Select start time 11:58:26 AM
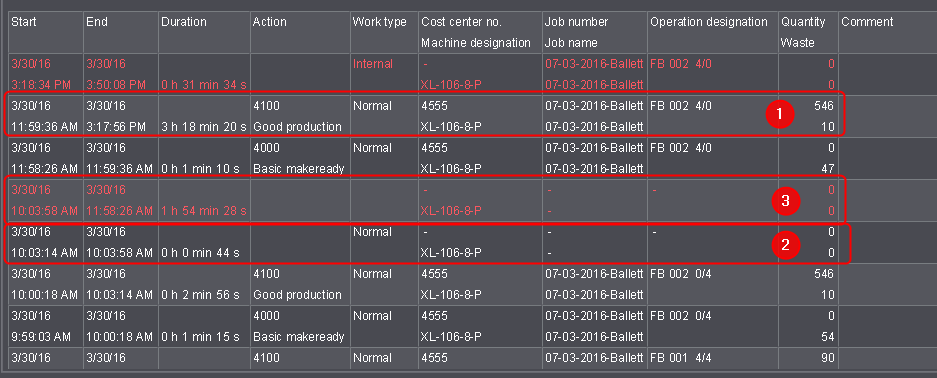The image size is (937, 378). pos(44,169)
